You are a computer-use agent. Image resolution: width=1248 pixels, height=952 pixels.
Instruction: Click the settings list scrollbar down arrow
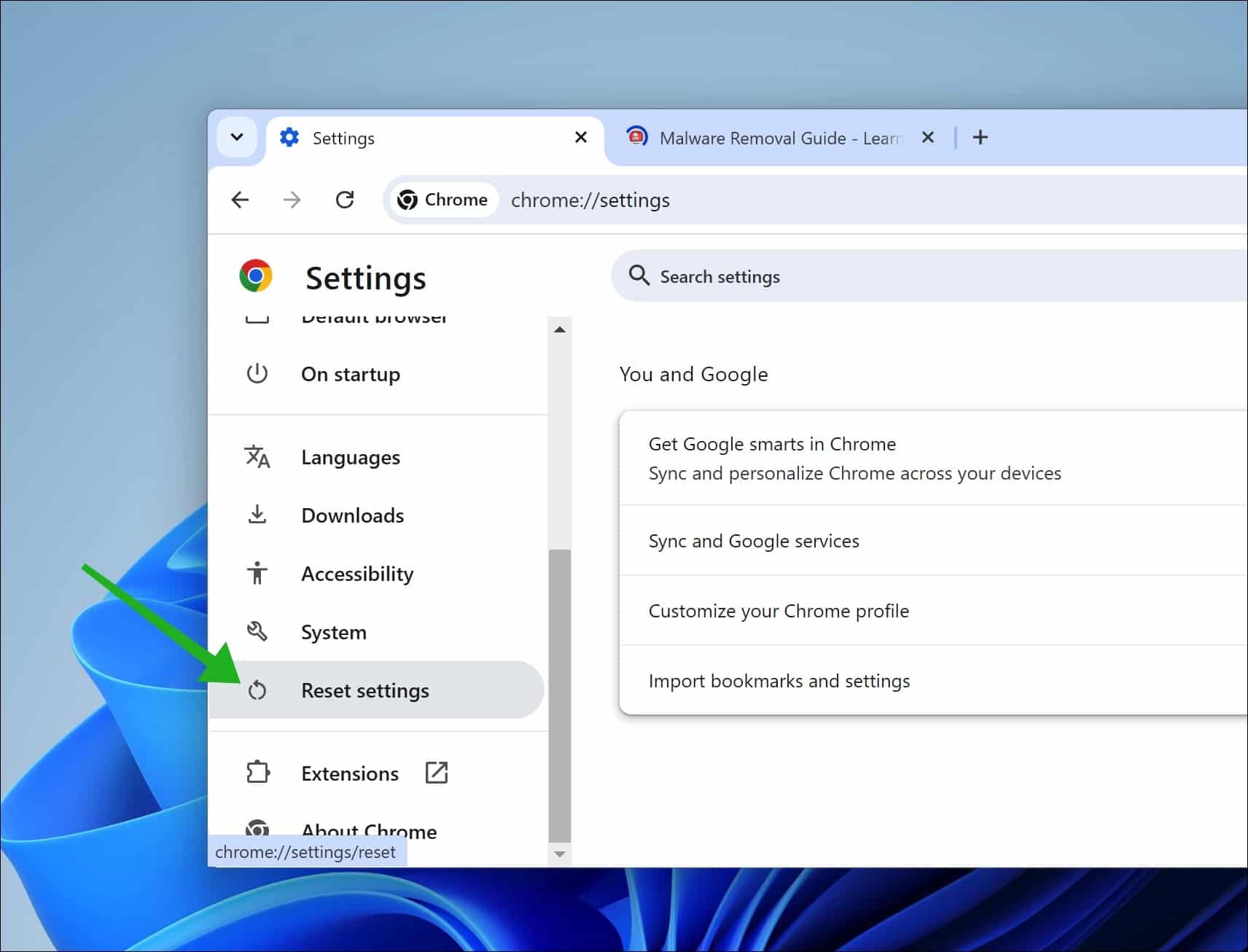559,853
